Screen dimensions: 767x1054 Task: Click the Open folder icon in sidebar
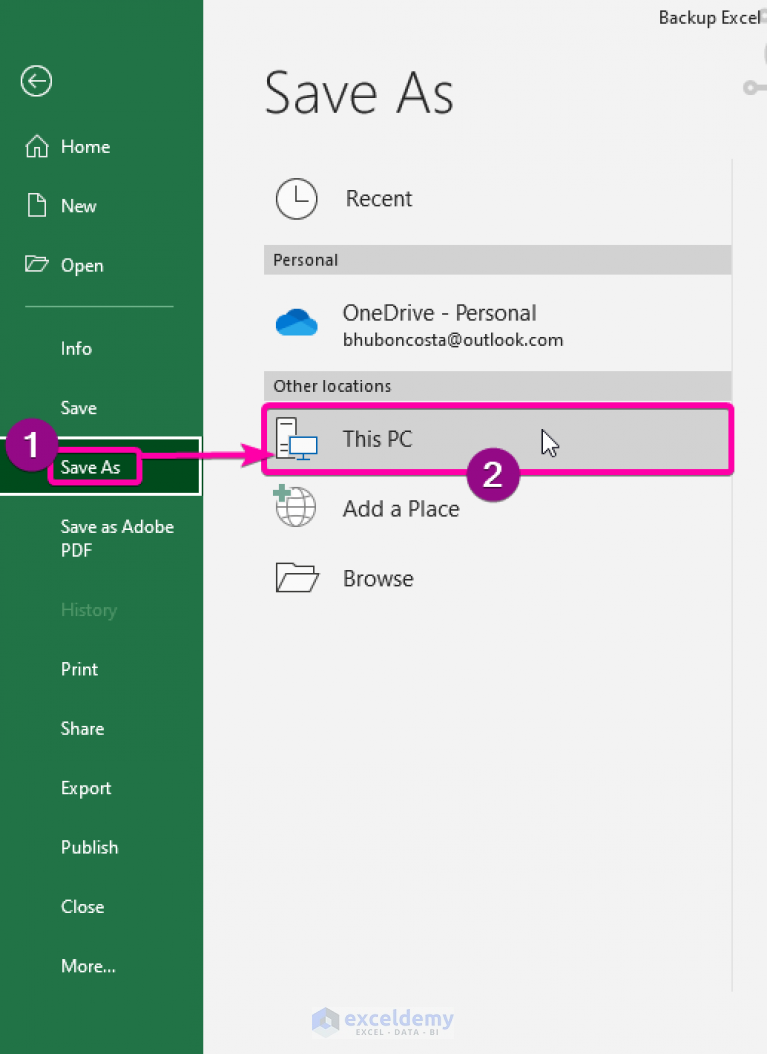click(37, 264)
